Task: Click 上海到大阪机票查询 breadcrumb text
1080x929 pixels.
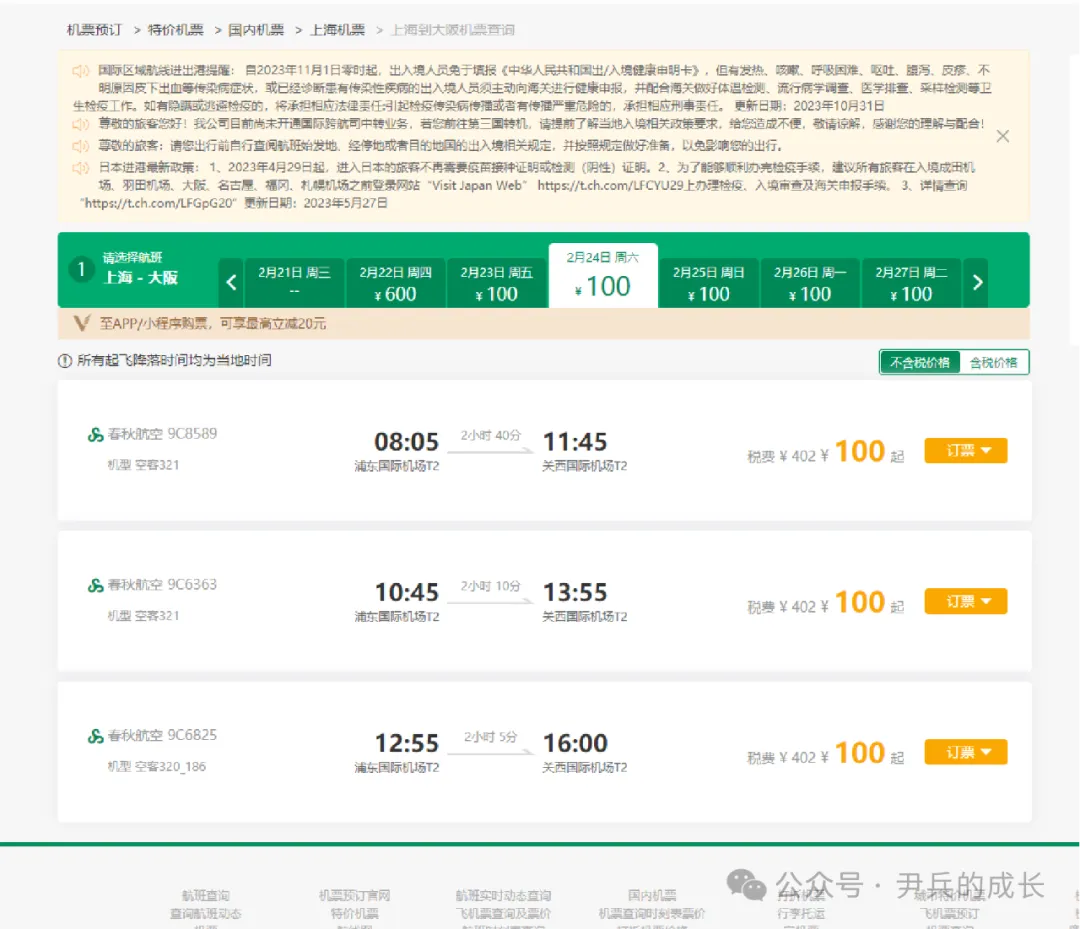Action: tap(453, 30)
